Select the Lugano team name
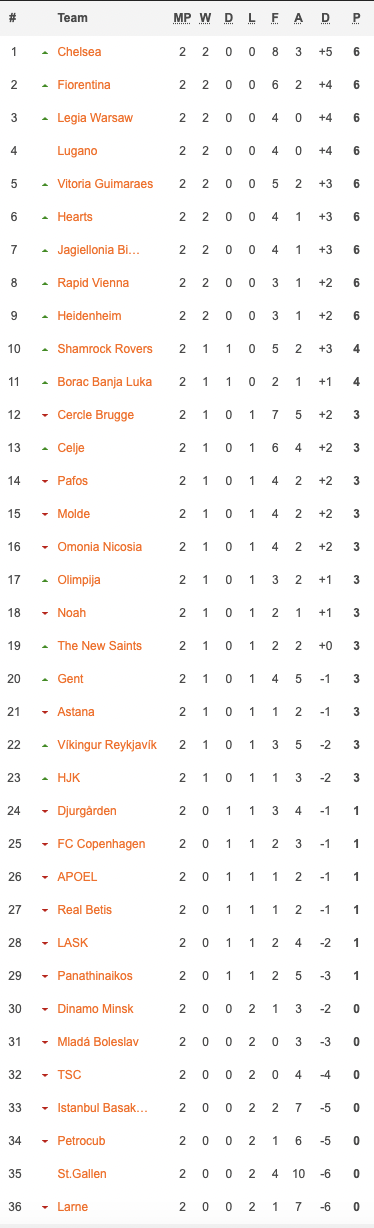 click(79, 151)
